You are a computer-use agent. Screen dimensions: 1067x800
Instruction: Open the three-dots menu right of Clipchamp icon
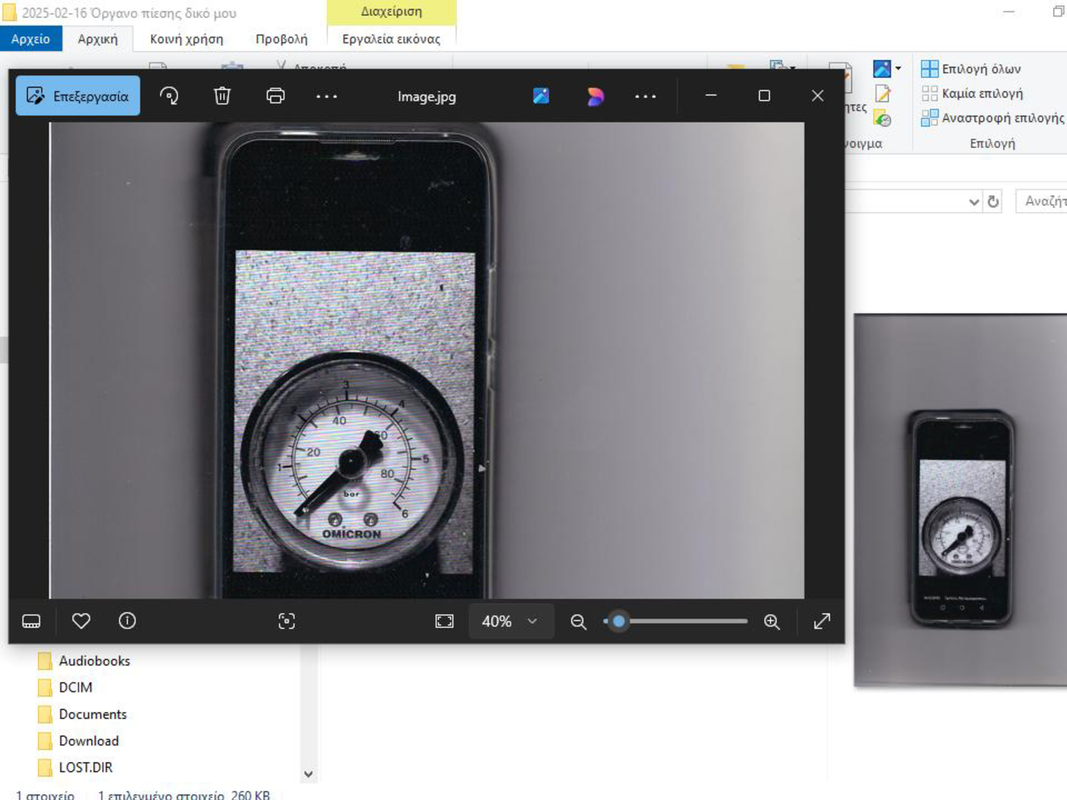pos(645,96)
